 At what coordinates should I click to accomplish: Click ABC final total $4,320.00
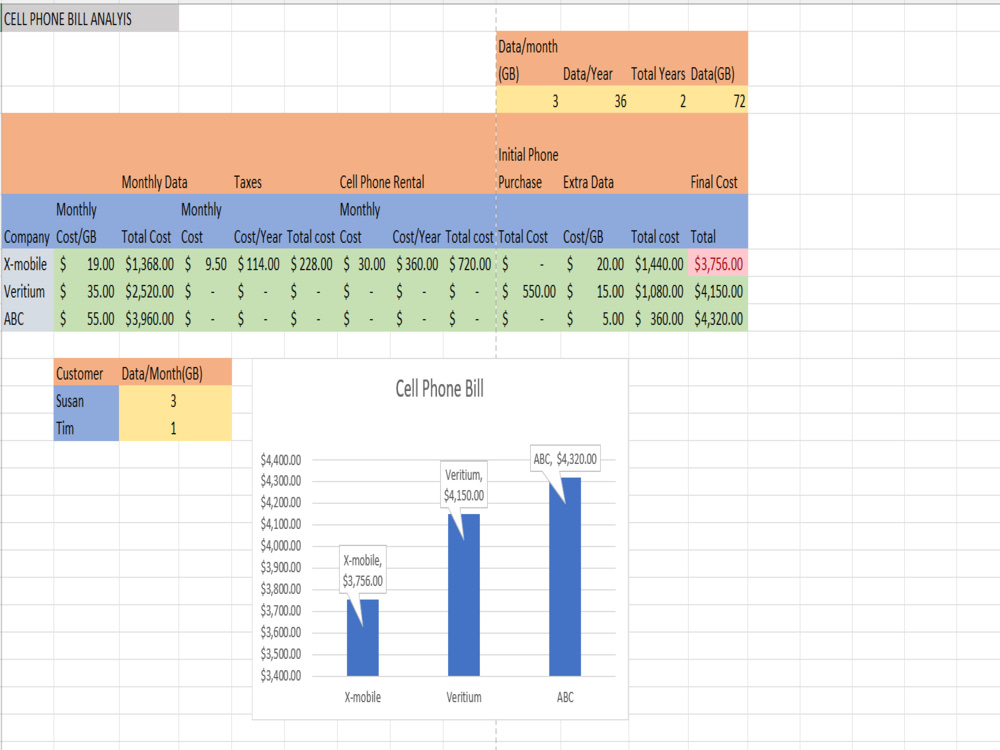point(718,318)
